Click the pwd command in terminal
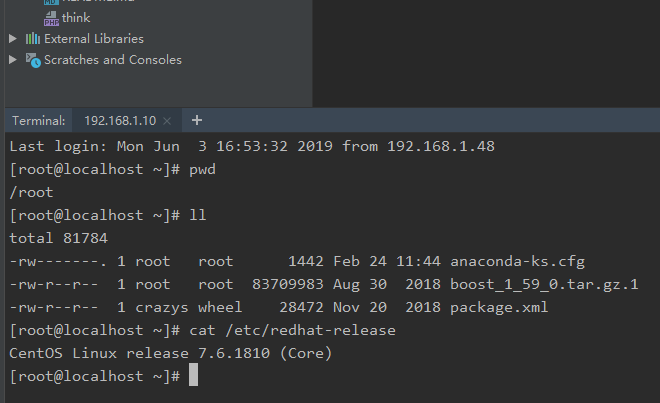This screenshot has height=403, width=660. pyautogui.click(x=202, y=170)
